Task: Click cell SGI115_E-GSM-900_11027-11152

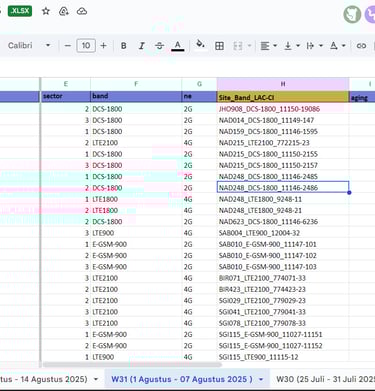Action: (x=283, y=346)
